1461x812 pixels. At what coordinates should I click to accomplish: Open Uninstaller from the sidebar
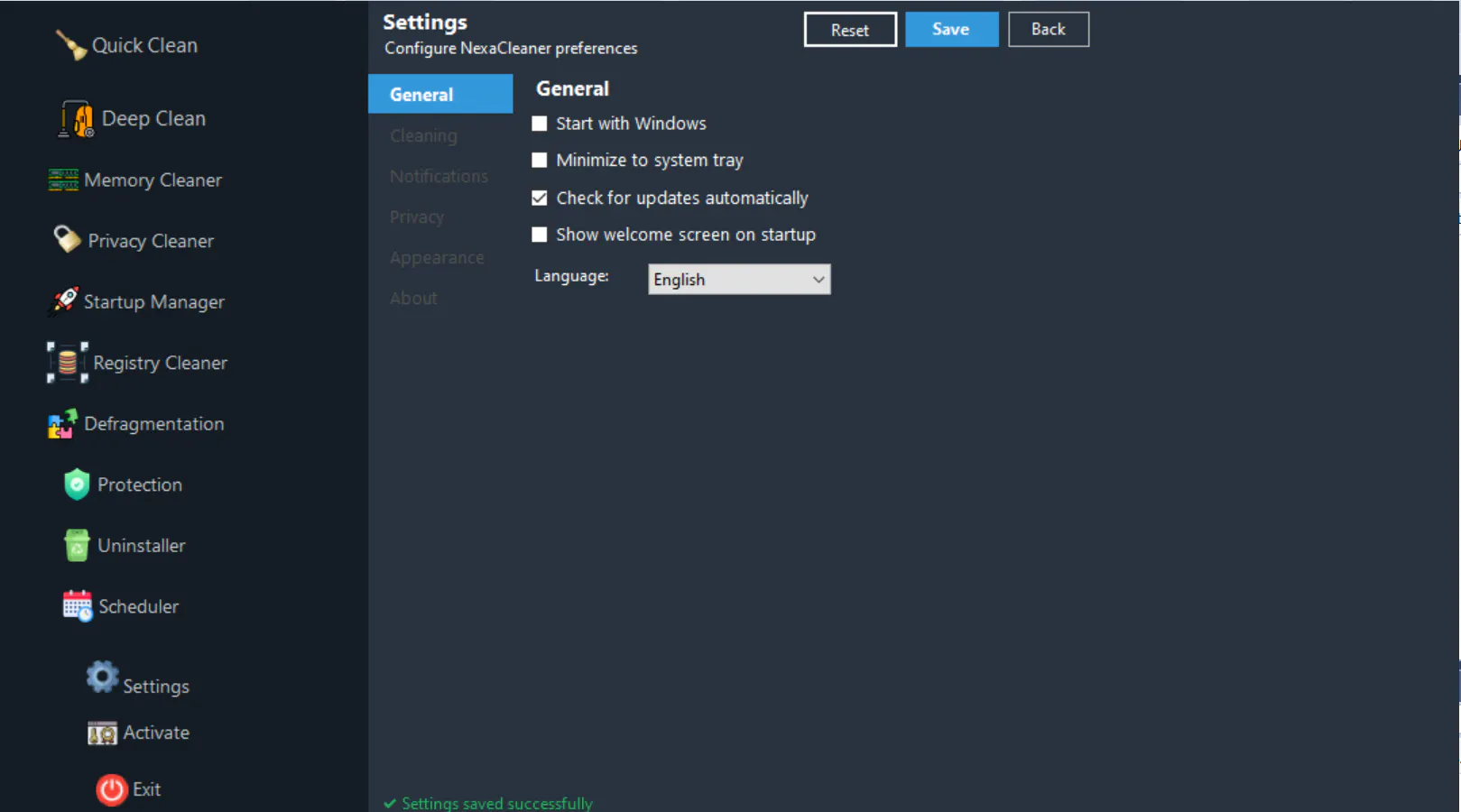pyautogui.click(x=142, y=546)
